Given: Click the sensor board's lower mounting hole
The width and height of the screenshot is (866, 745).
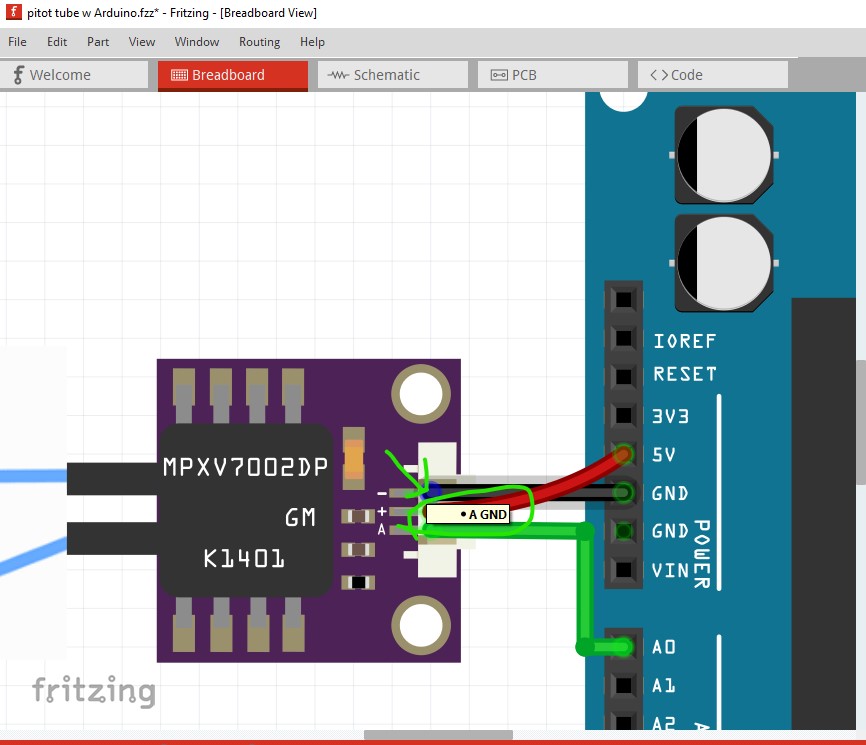Looking at the screenshot, I should [421, 626].
